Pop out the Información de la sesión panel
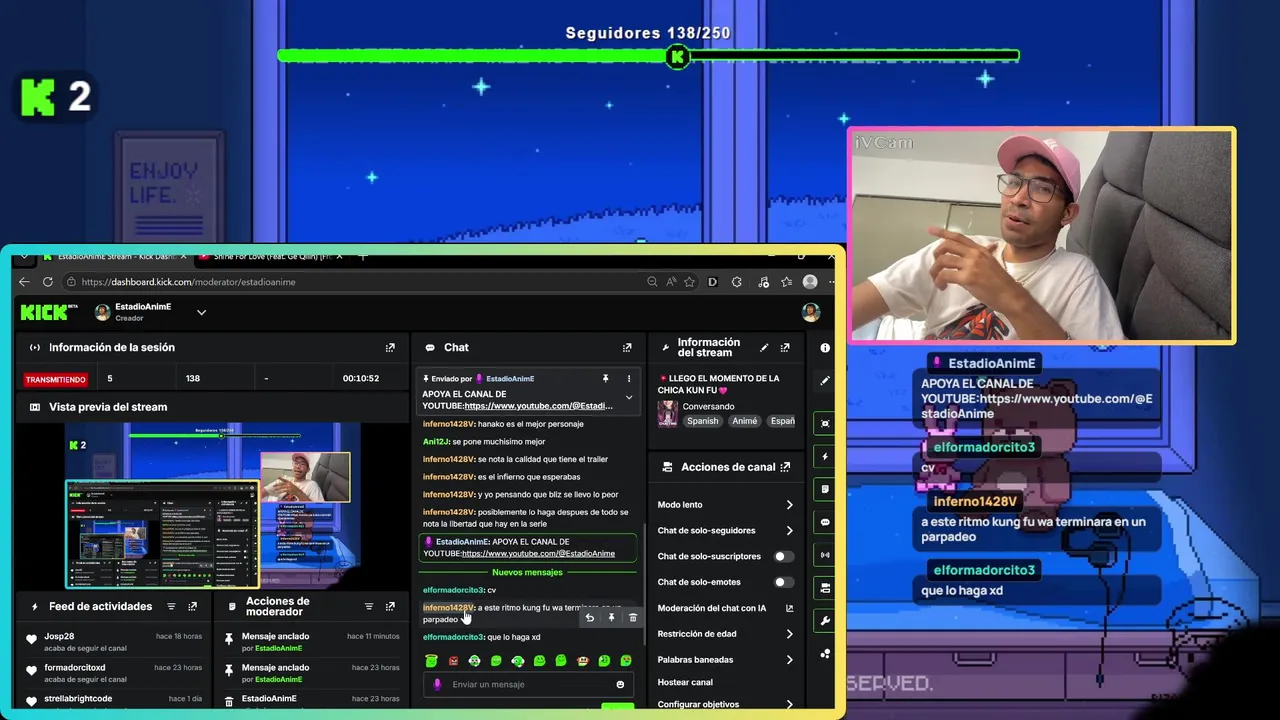Screen dimensions: 1280x720 point(390,348)
